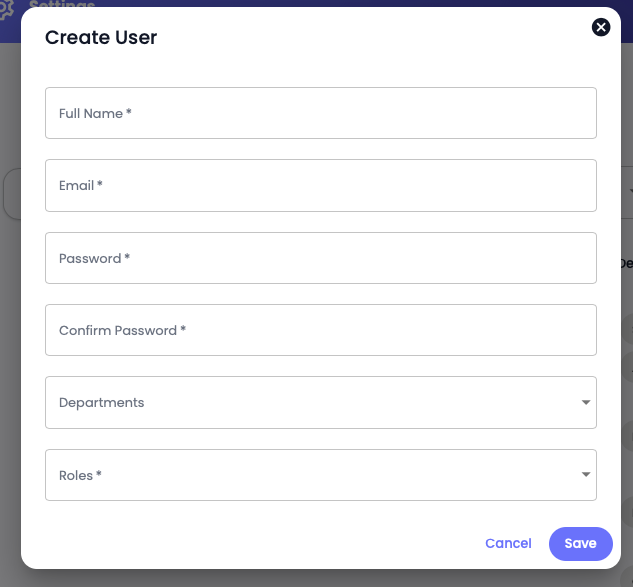This screenshot has width=633, height=587.
Task: Focus the Password input field
Action: coord(321,258)
